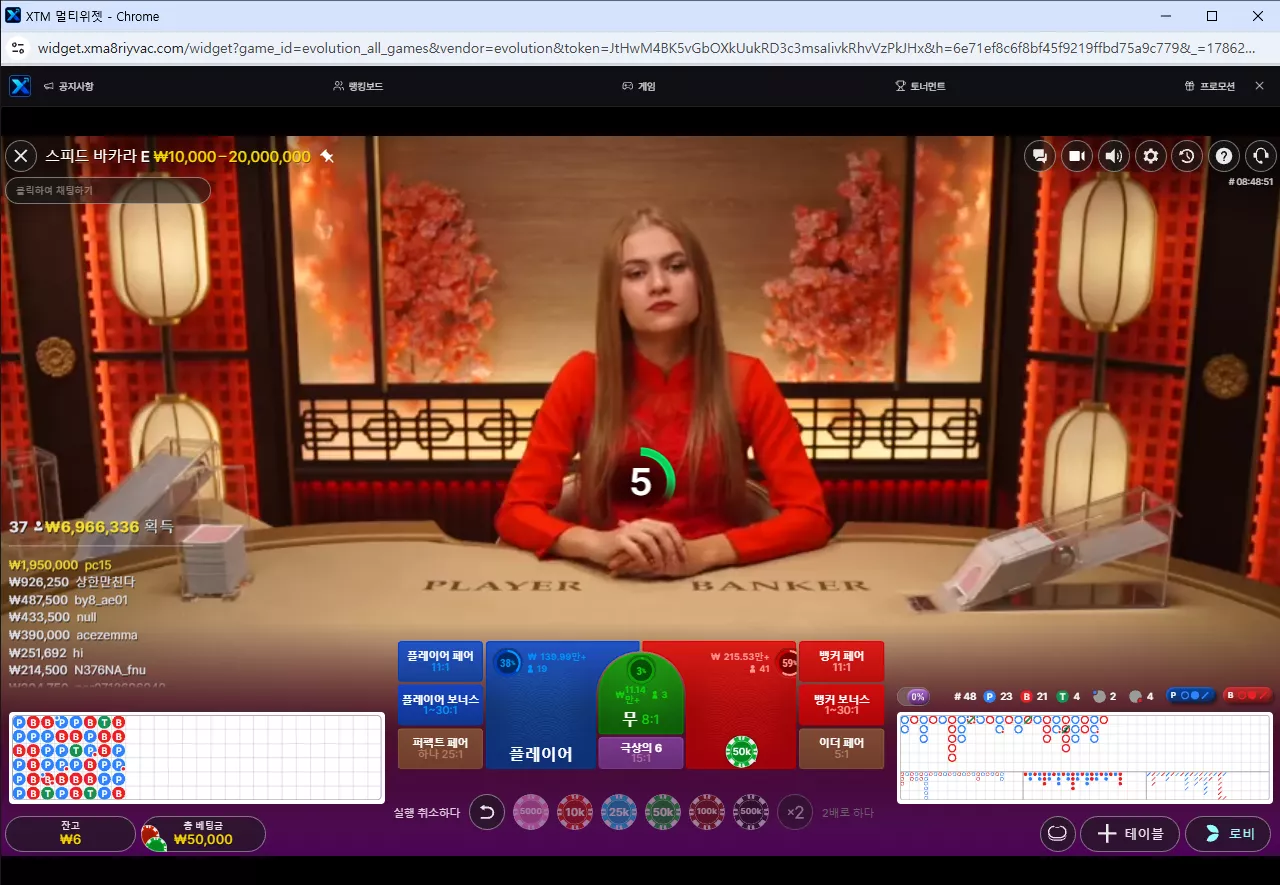Viewport: 1280px width, 885px height.
Task: Select the 10k chip
Action: [575, 812]
